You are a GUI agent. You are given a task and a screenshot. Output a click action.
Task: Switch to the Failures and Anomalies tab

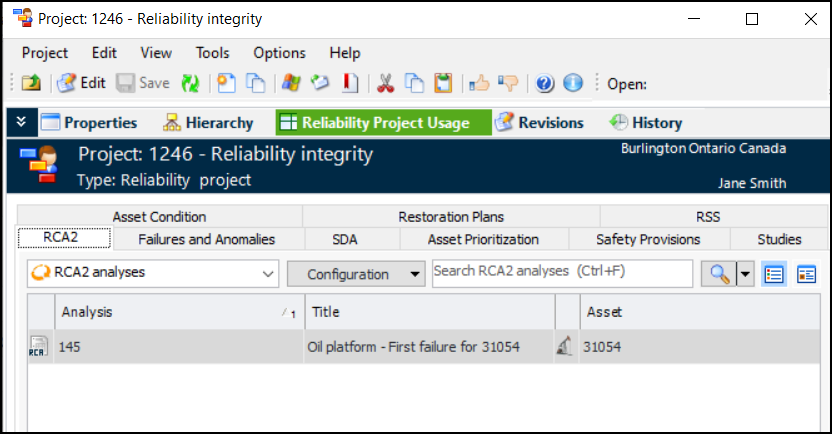206,239
